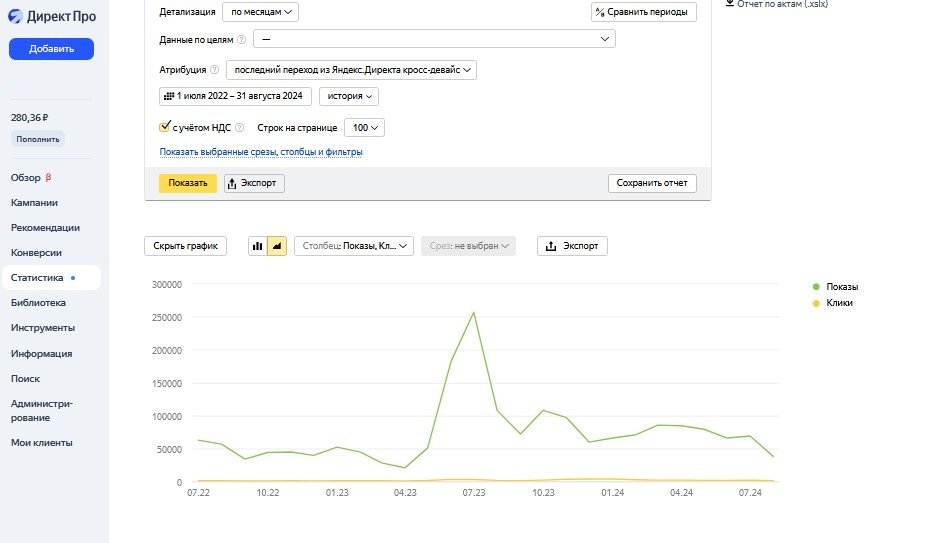Open the Детализация по месяцам dropdown
This screenshot has height=543, width=932.
(260, 12)
